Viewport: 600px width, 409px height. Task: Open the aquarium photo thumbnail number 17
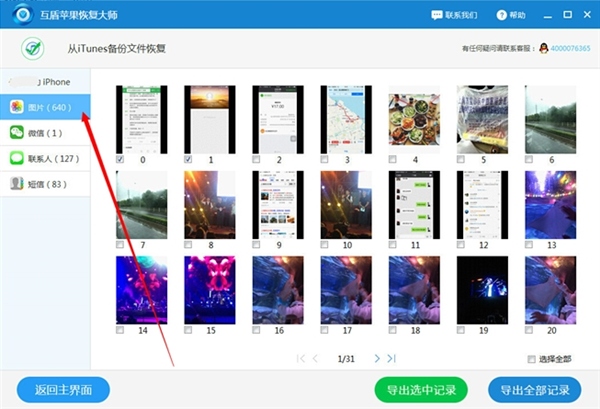(346, 290)
